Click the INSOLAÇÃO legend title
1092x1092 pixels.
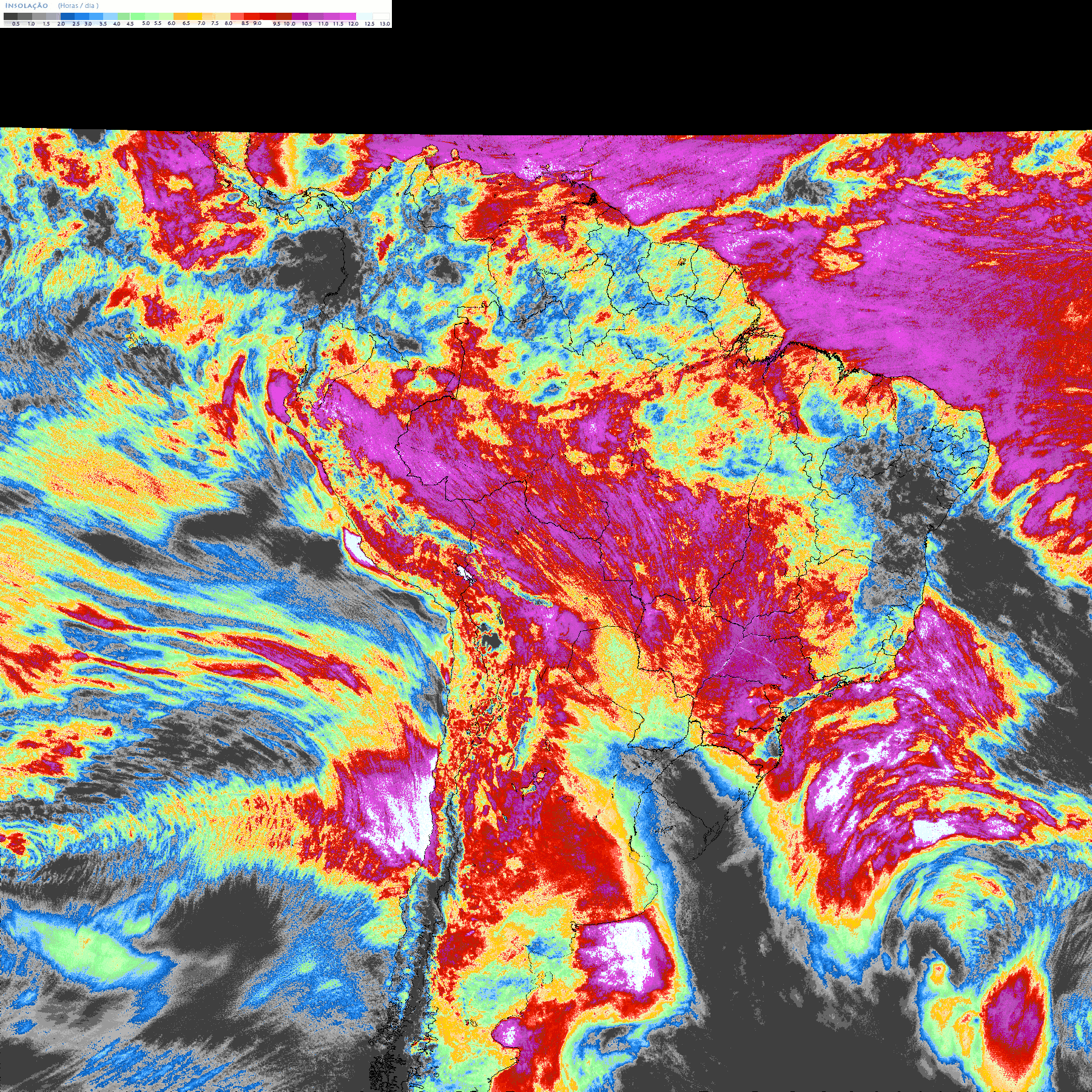[x=27, y=5]
